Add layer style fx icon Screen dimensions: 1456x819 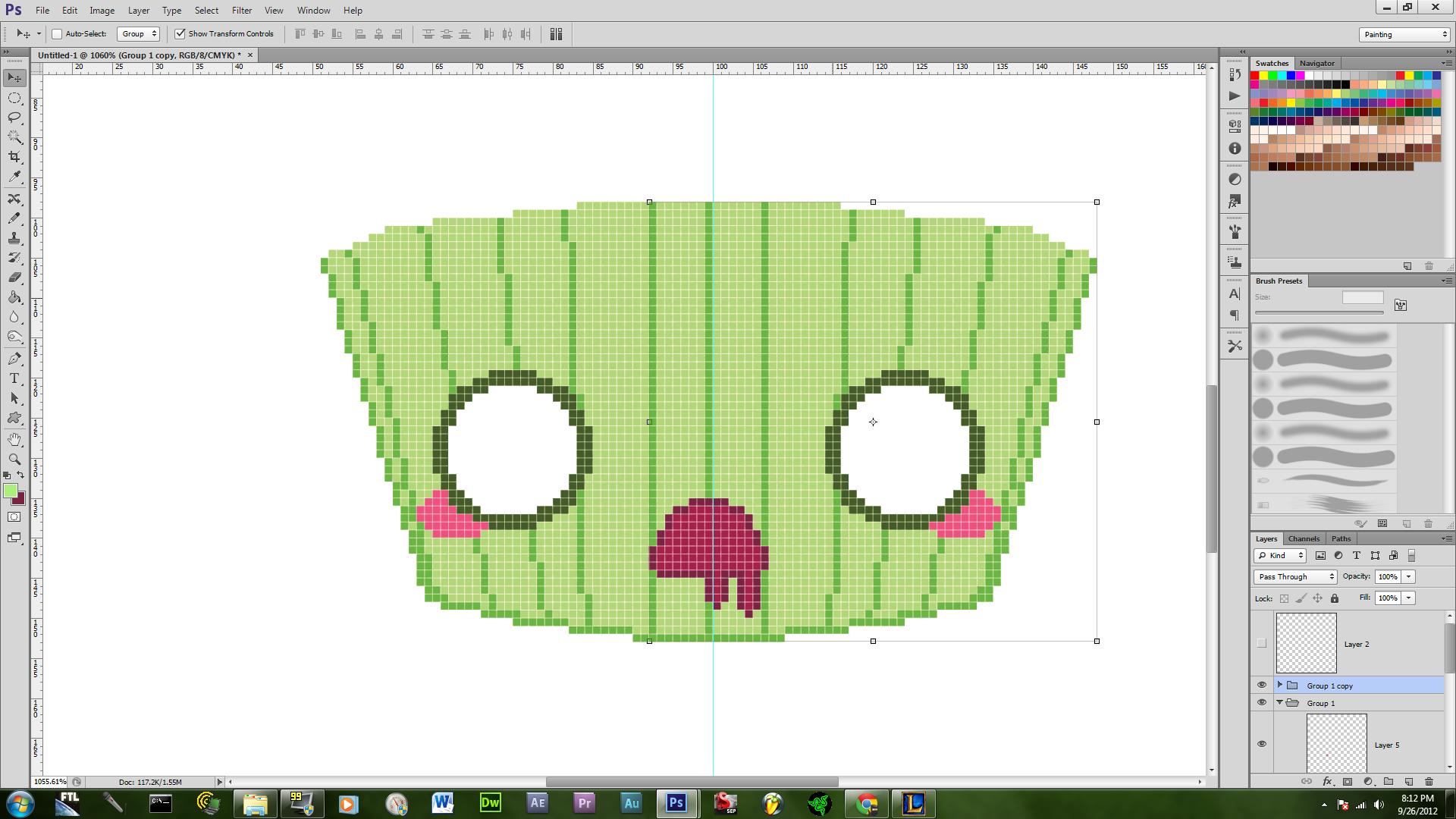coord(1327,781)
